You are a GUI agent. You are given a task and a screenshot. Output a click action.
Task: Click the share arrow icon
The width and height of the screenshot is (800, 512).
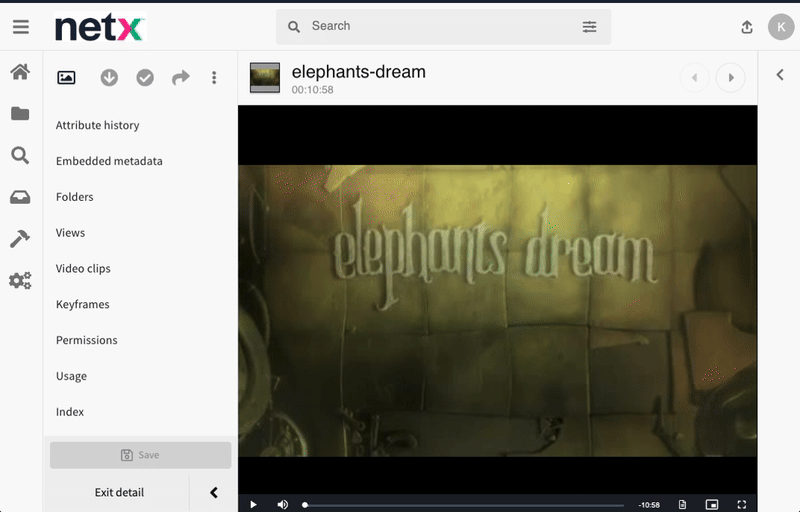pyautogui.click(x=180, y=78)
